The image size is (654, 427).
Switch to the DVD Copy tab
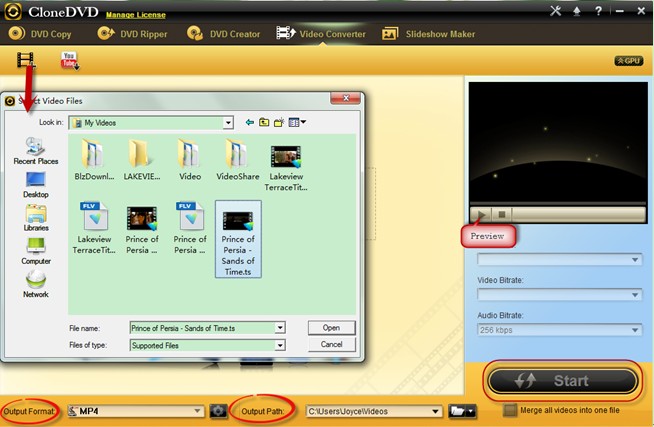(x=40, y=34)
